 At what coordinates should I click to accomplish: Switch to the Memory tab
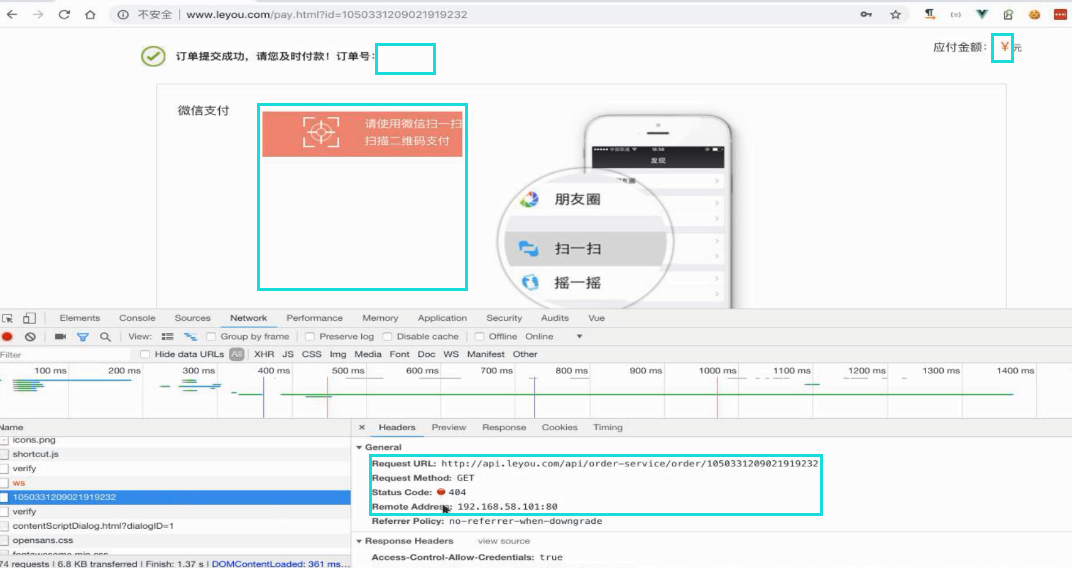coord(380,318)
